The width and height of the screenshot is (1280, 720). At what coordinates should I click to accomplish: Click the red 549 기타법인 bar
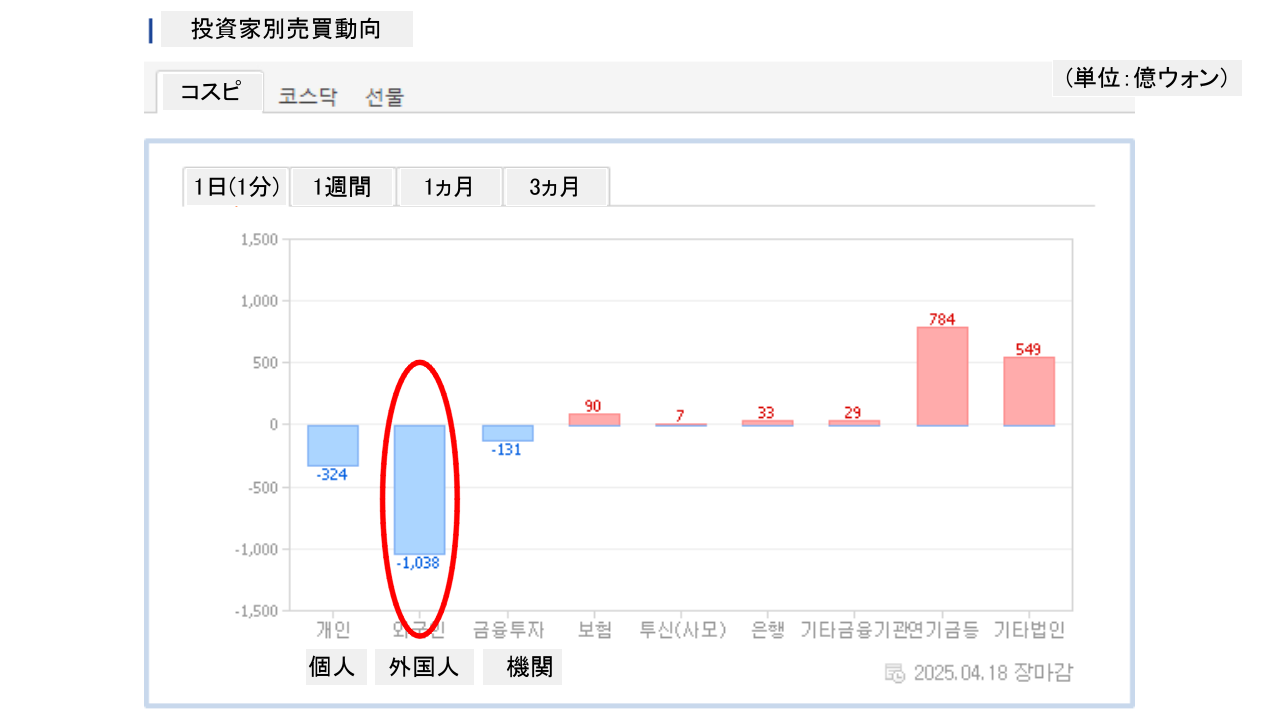(x=1029, y=391)
